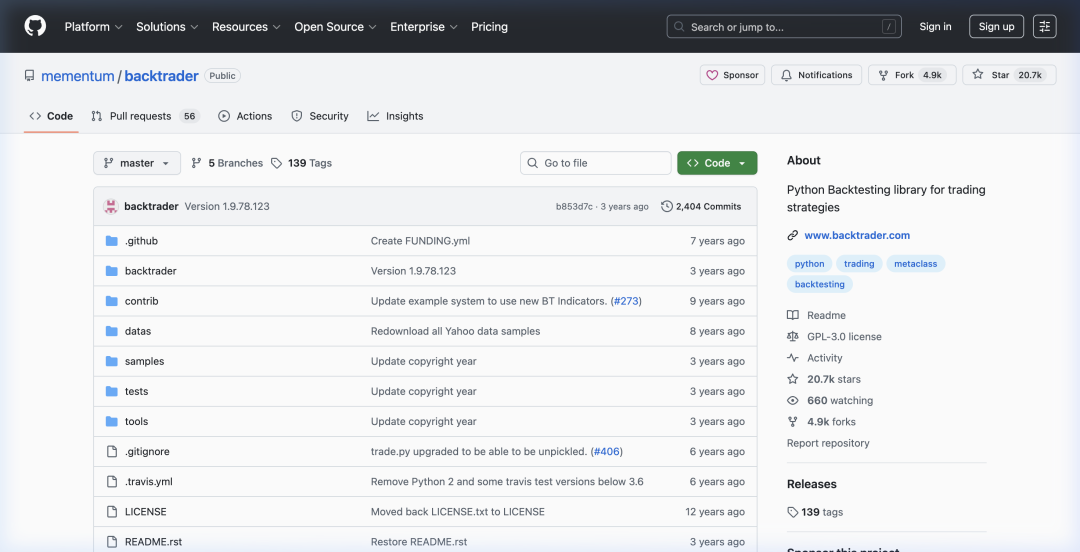Screen dimensions: 1080x552
Task: Open Create FUNDING.yml commit message
Action: pyautogui.click(x=420, y=241)
